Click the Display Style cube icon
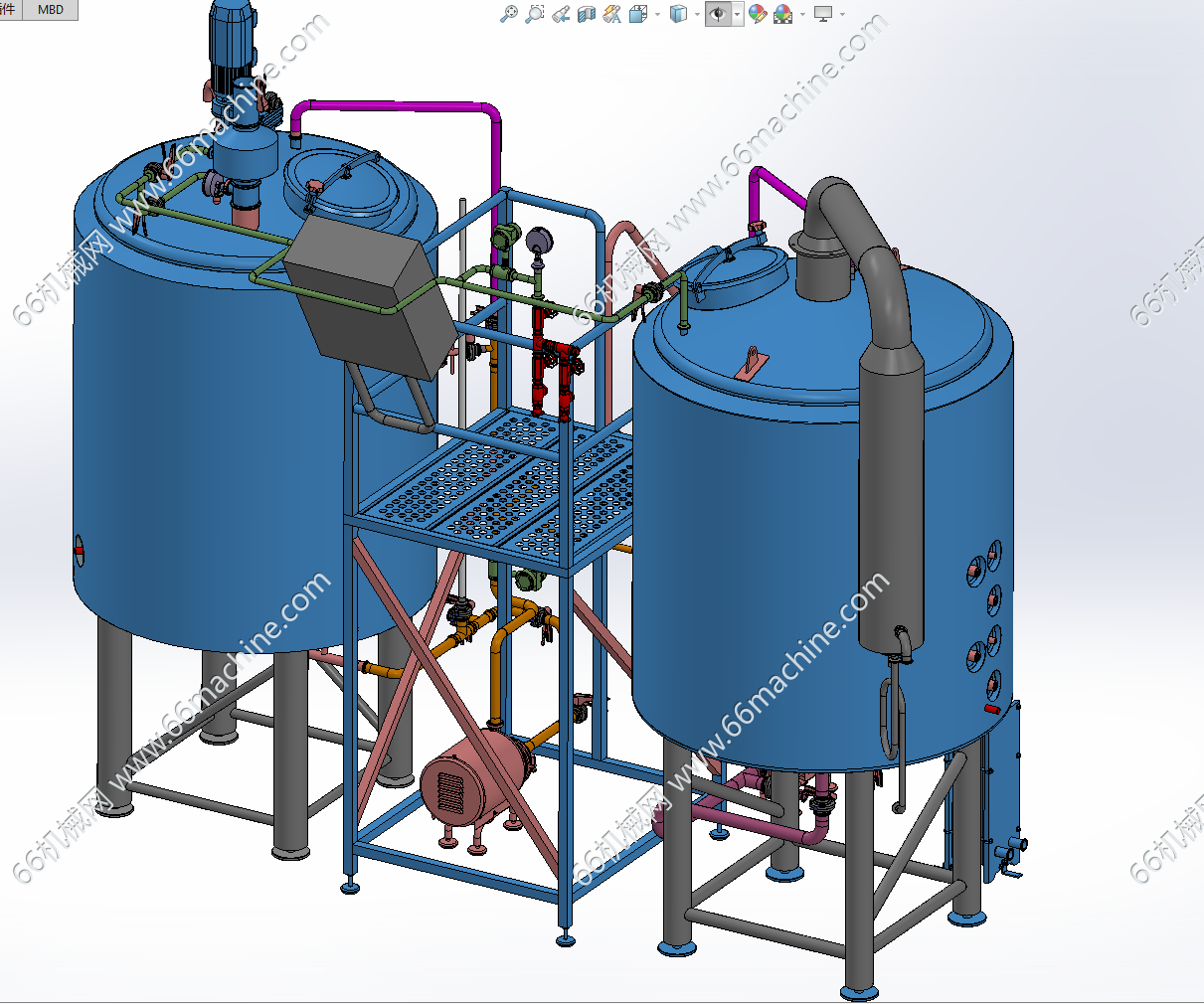Viewport: 1204px width, 1004px height. (x=678, y=14)
